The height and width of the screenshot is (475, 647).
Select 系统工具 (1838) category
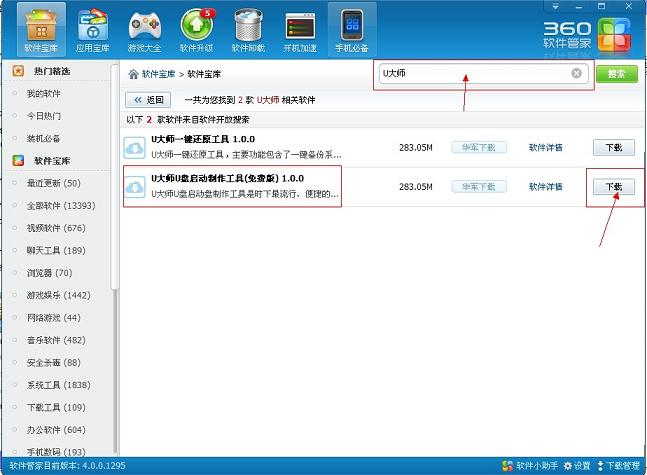pyautogui.click(x=59, y=385)
